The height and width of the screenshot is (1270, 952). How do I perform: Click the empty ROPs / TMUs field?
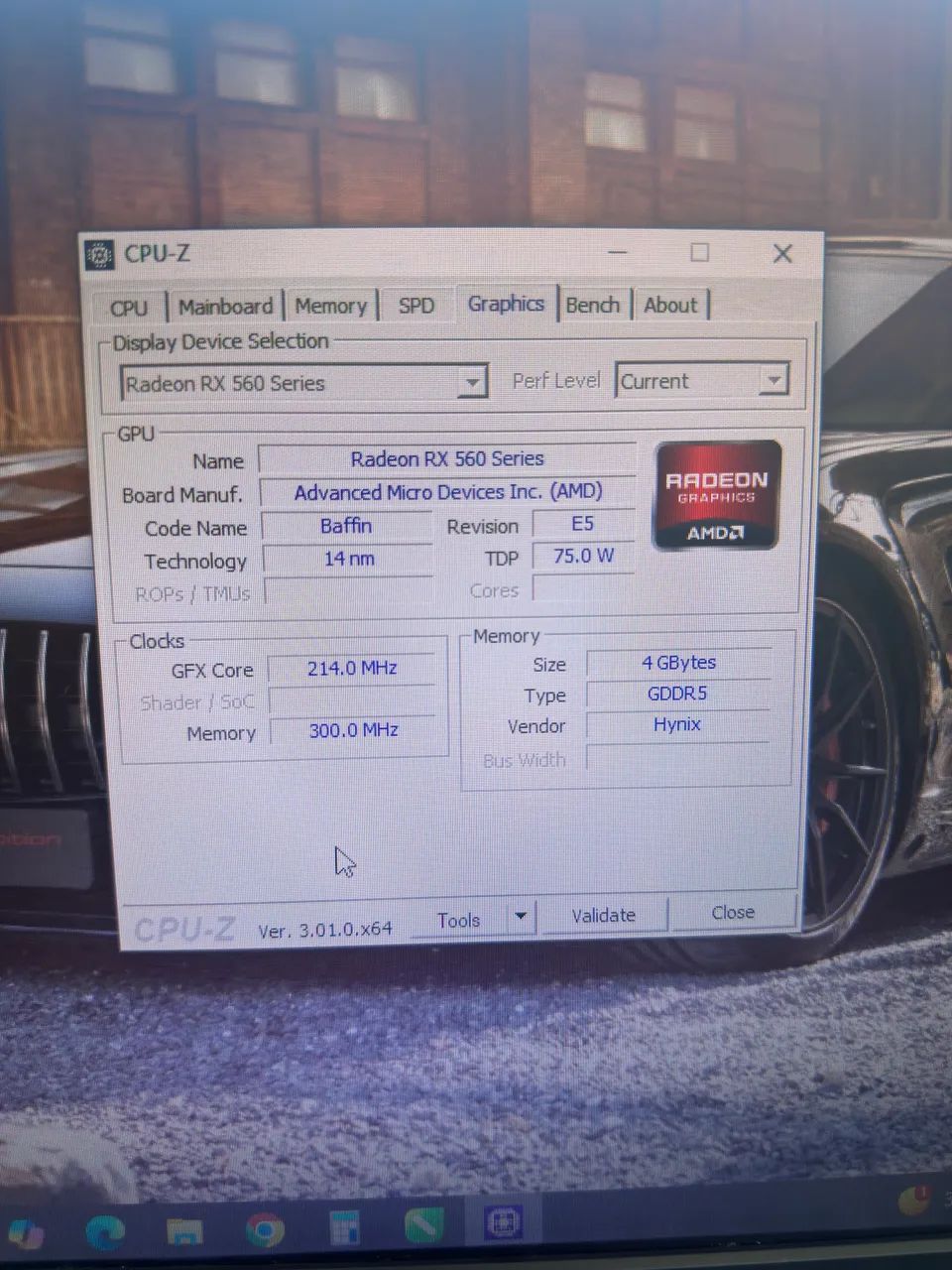pyautogui.click(x=348, y=592)
